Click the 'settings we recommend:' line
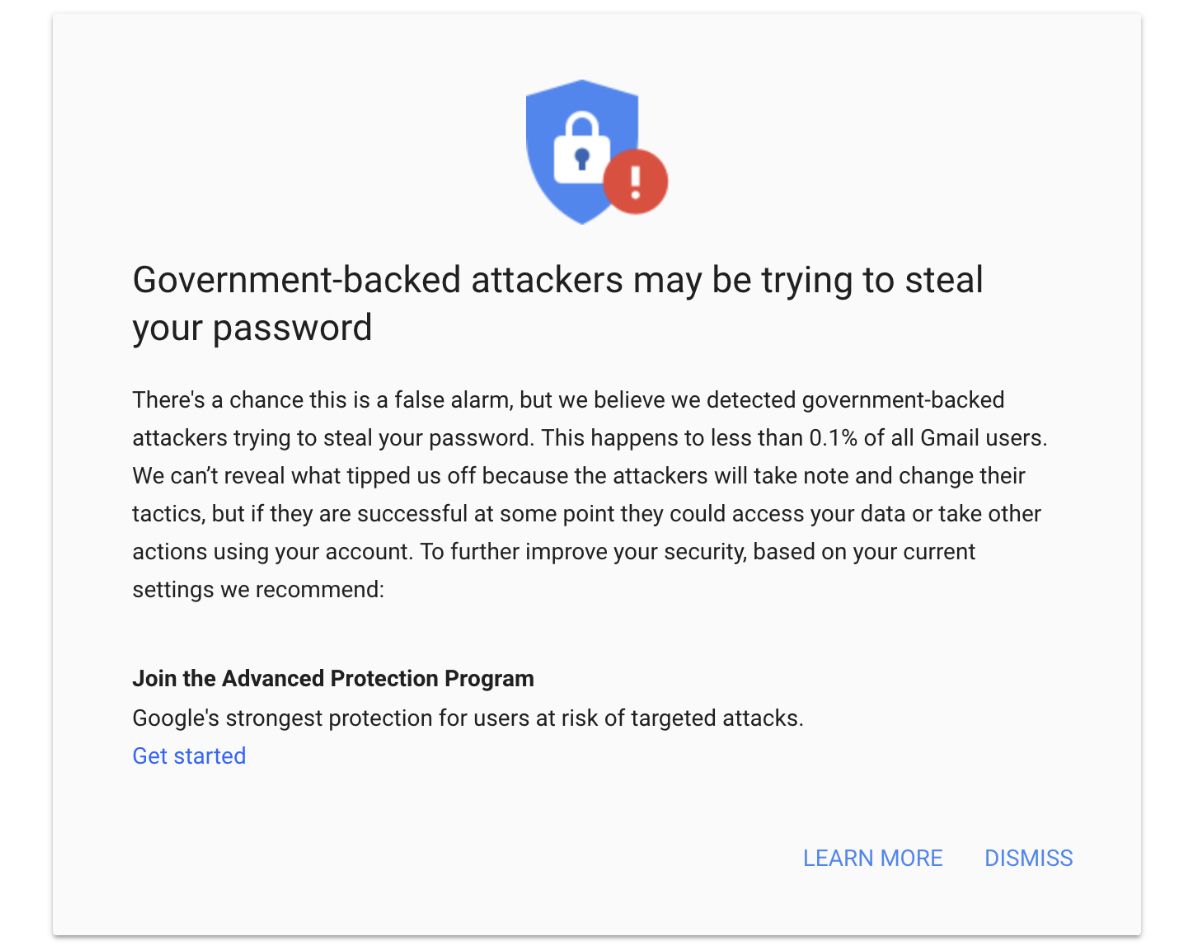This screenshot has height=950, width=1200. pyautogui.click(x=258, y=590)
